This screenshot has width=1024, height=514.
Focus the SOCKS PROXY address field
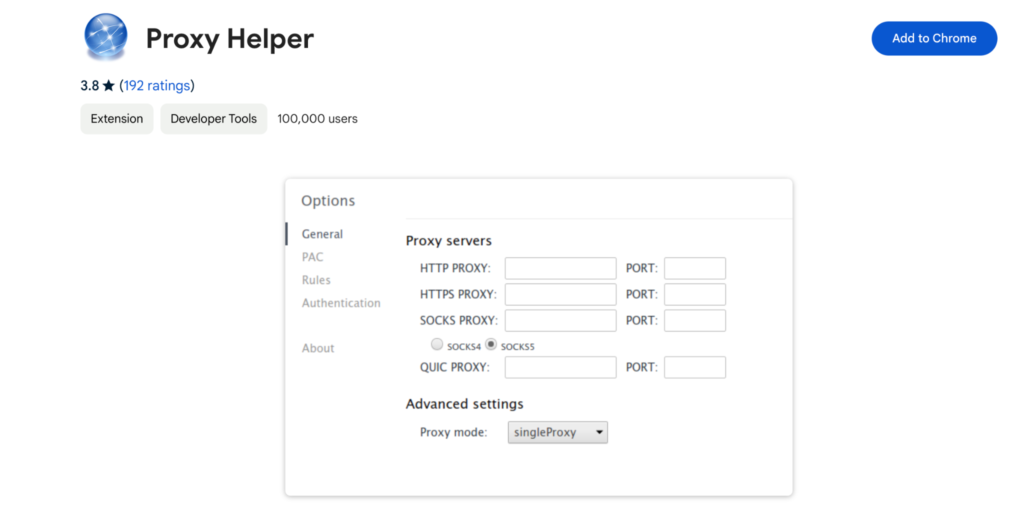click(x=560, y=321)
